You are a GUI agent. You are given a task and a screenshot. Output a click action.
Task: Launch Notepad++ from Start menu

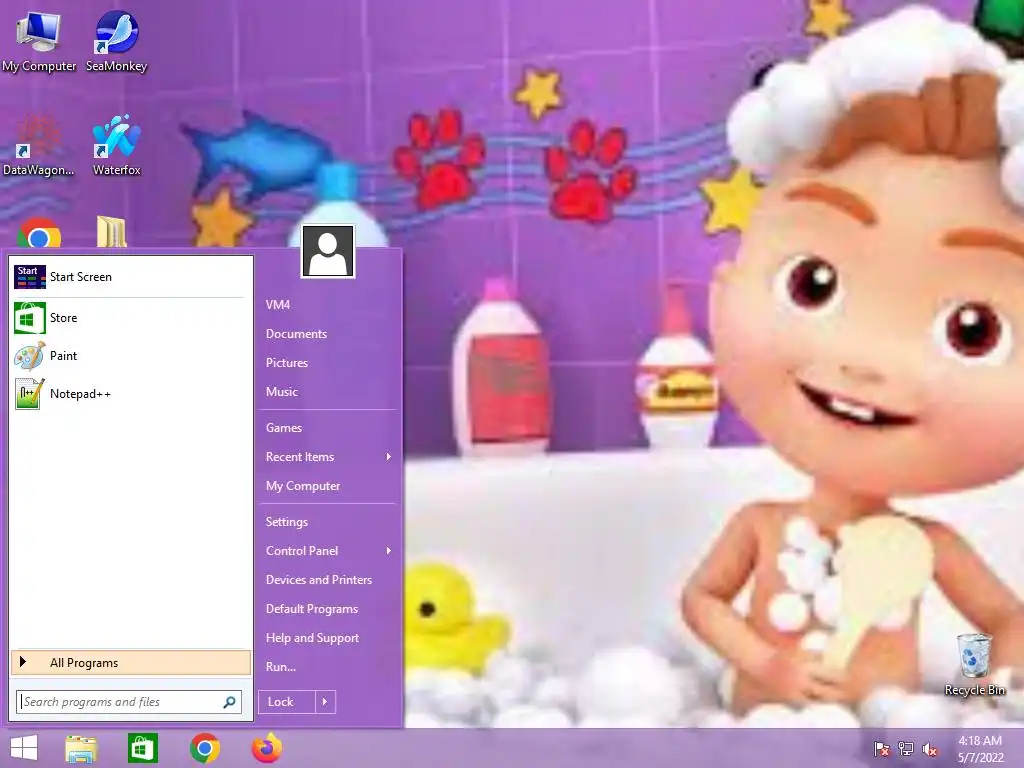pos(131,394)
